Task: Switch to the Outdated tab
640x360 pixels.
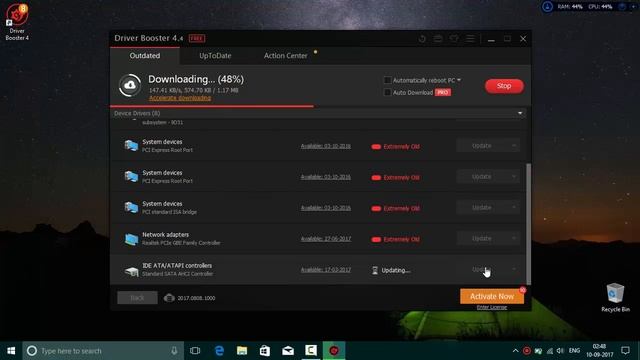Action: [x=145, y=56]
